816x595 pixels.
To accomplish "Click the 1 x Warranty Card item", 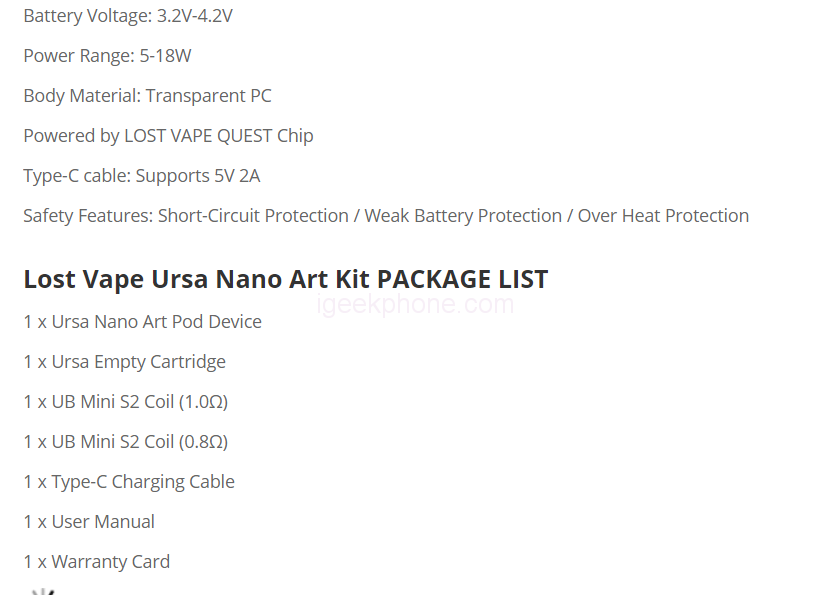I will coord(96,562).
